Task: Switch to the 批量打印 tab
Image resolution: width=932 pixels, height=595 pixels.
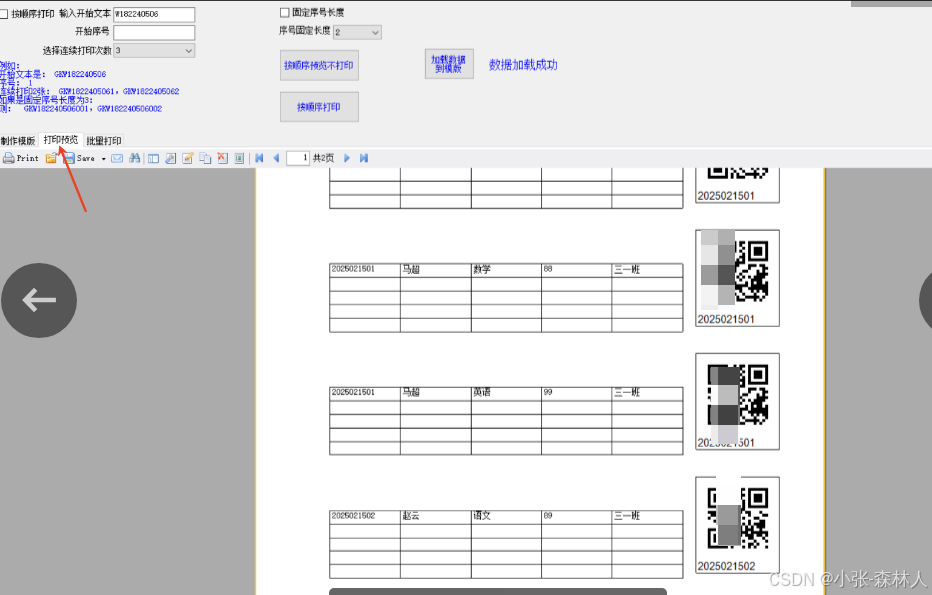Action: tap(103, 141)
